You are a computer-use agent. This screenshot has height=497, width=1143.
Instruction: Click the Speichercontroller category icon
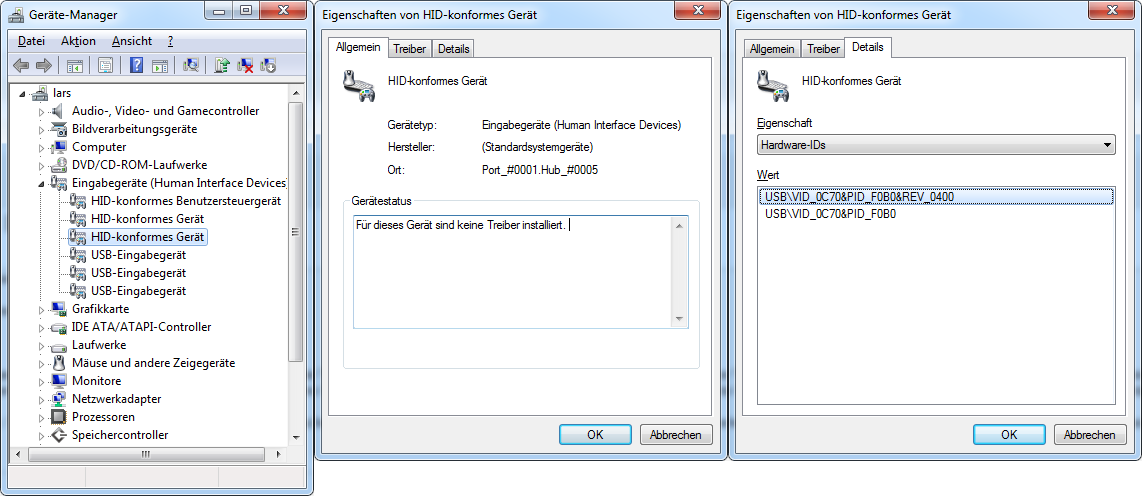click(x=58, y=435)
